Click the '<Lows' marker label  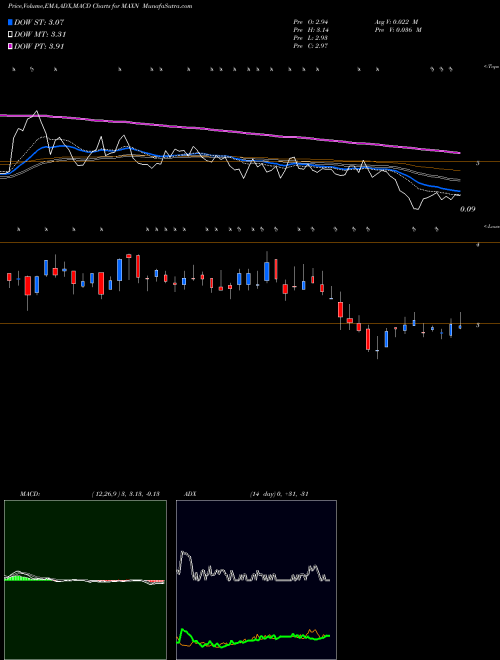(491, 226)
